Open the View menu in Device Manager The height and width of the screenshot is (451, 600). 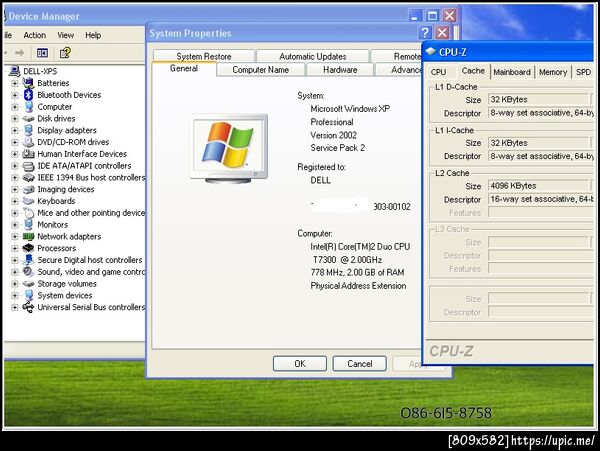point(65,35)
